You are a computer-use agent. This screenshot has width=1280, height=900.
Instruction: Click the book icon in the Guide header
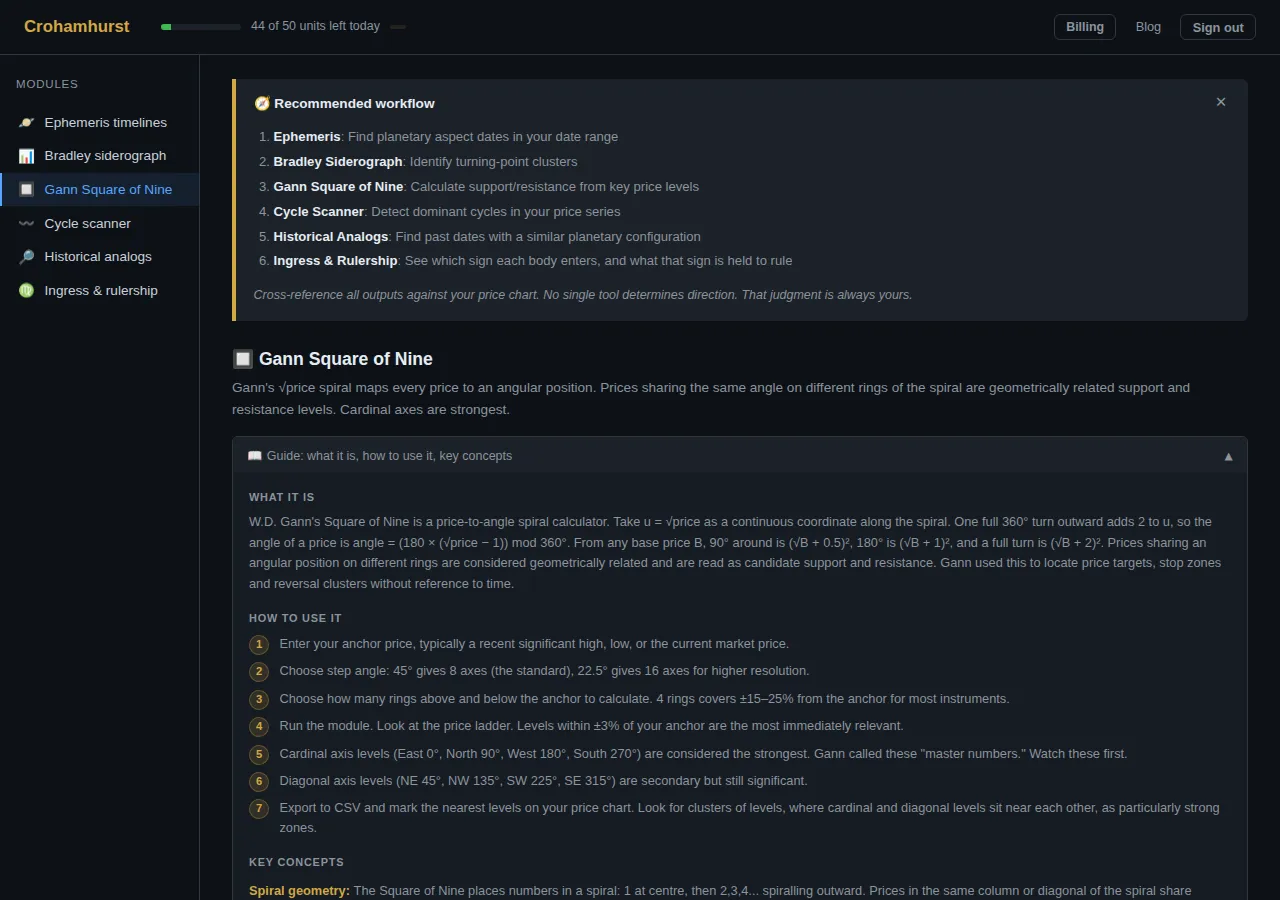coord(255,456)
